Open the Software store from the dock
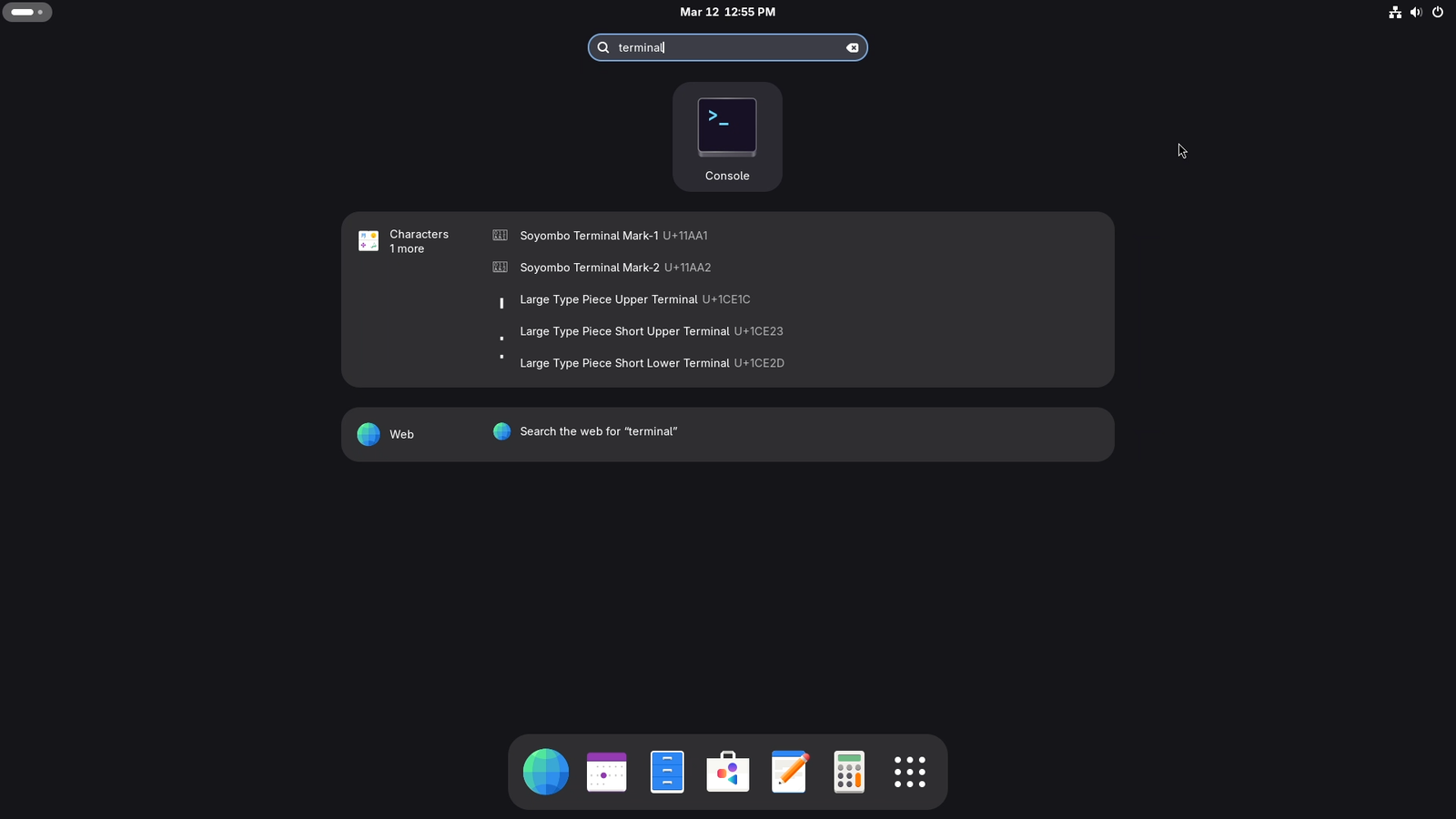 (x=727, y=771)
